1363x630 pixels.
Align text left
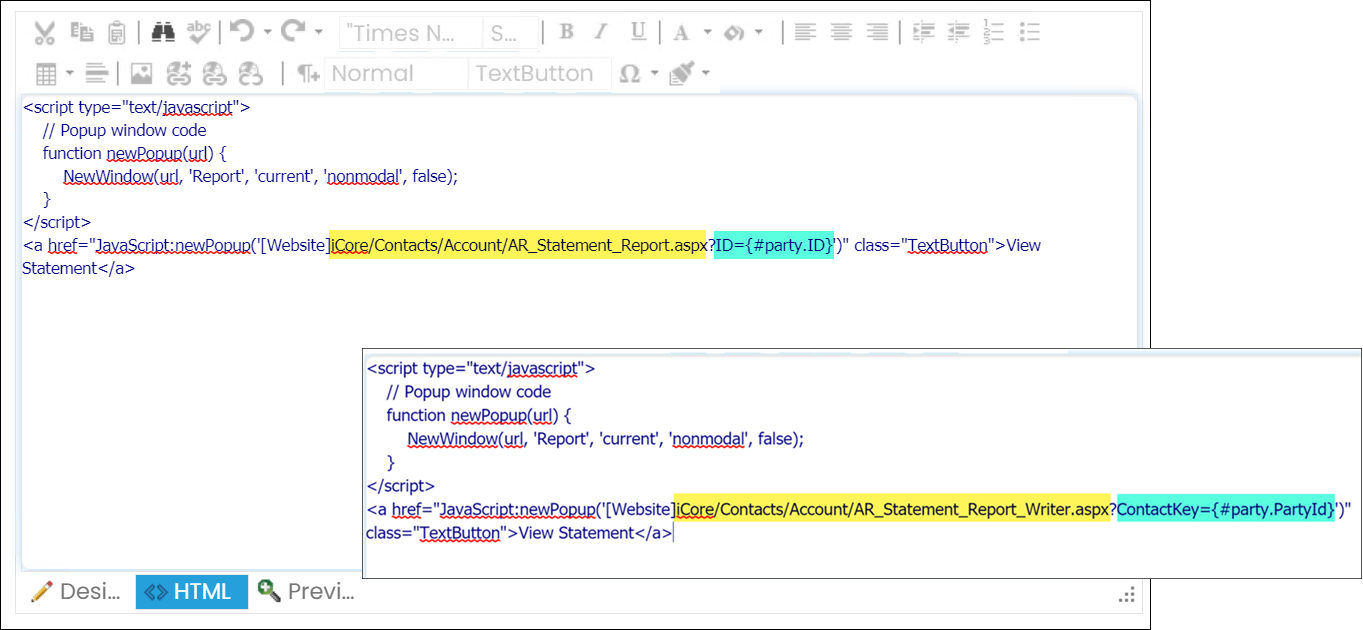805,32
